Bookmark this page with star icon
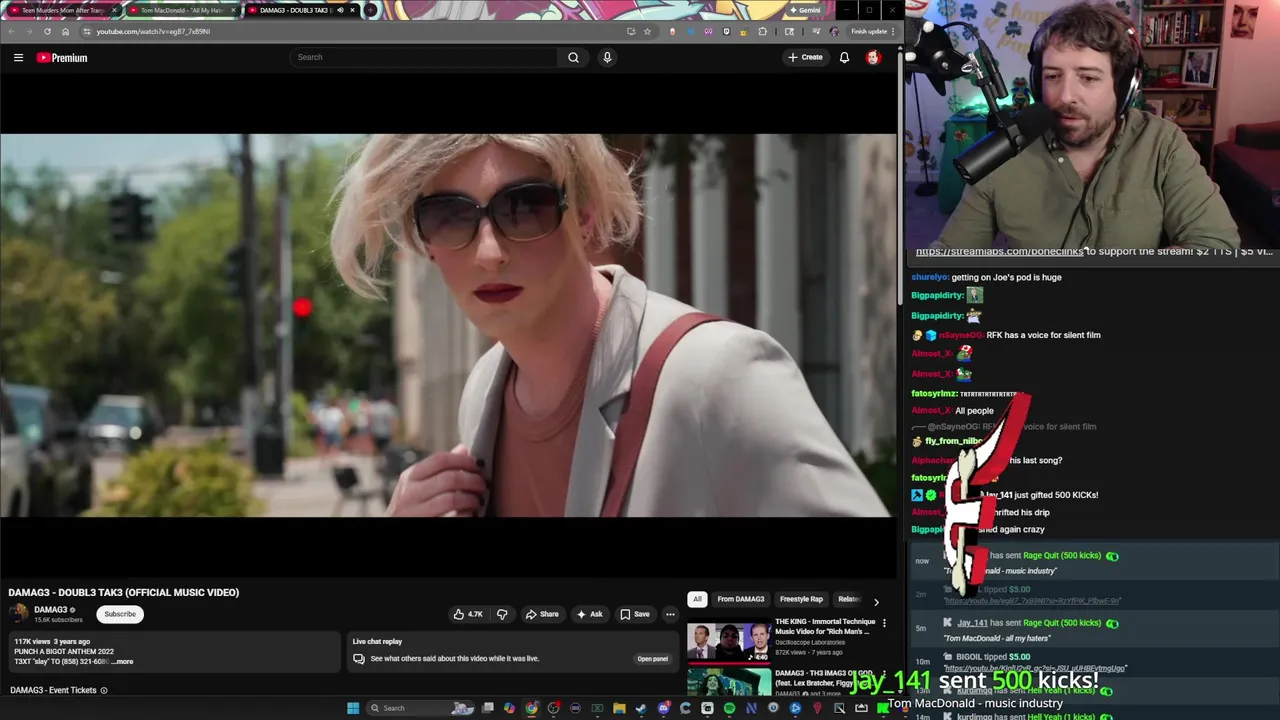 pyautogui.click(x=647, y=31)
